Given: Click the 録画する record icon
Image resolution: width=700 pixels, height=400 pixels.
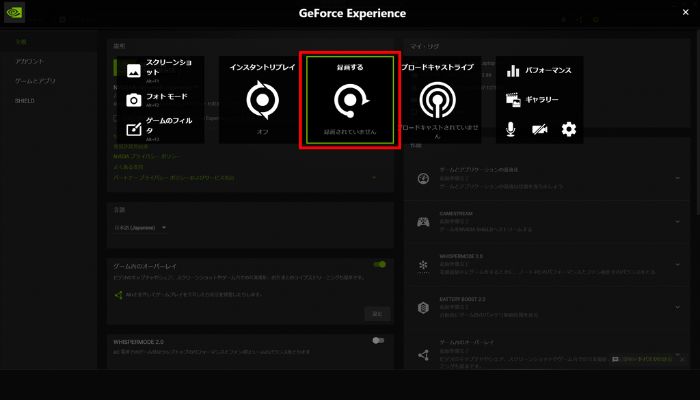Looking at the screenshot, I should [x=350, y=101].
